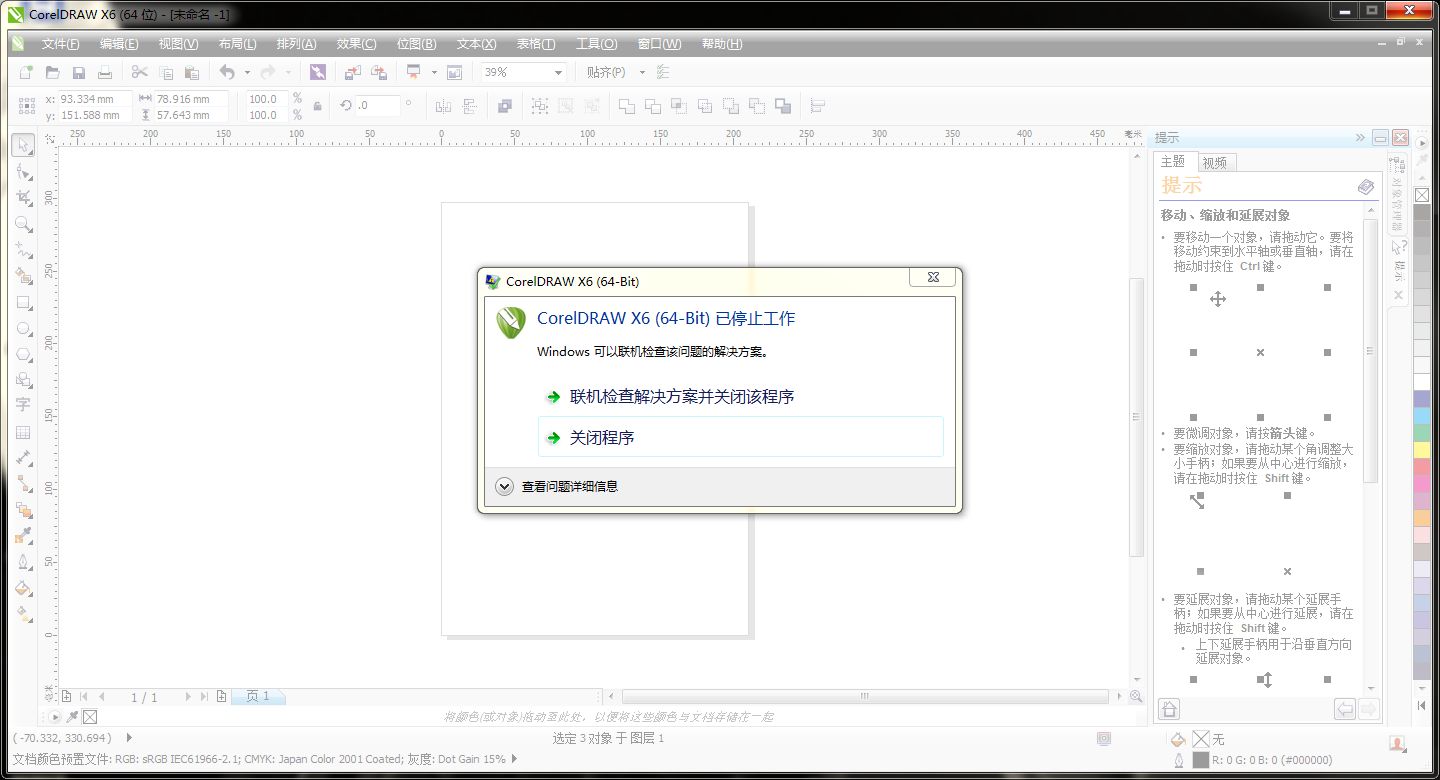Click 关闭程序 to close the program
The image size is (1440, 780).
[x=740, y=437]
